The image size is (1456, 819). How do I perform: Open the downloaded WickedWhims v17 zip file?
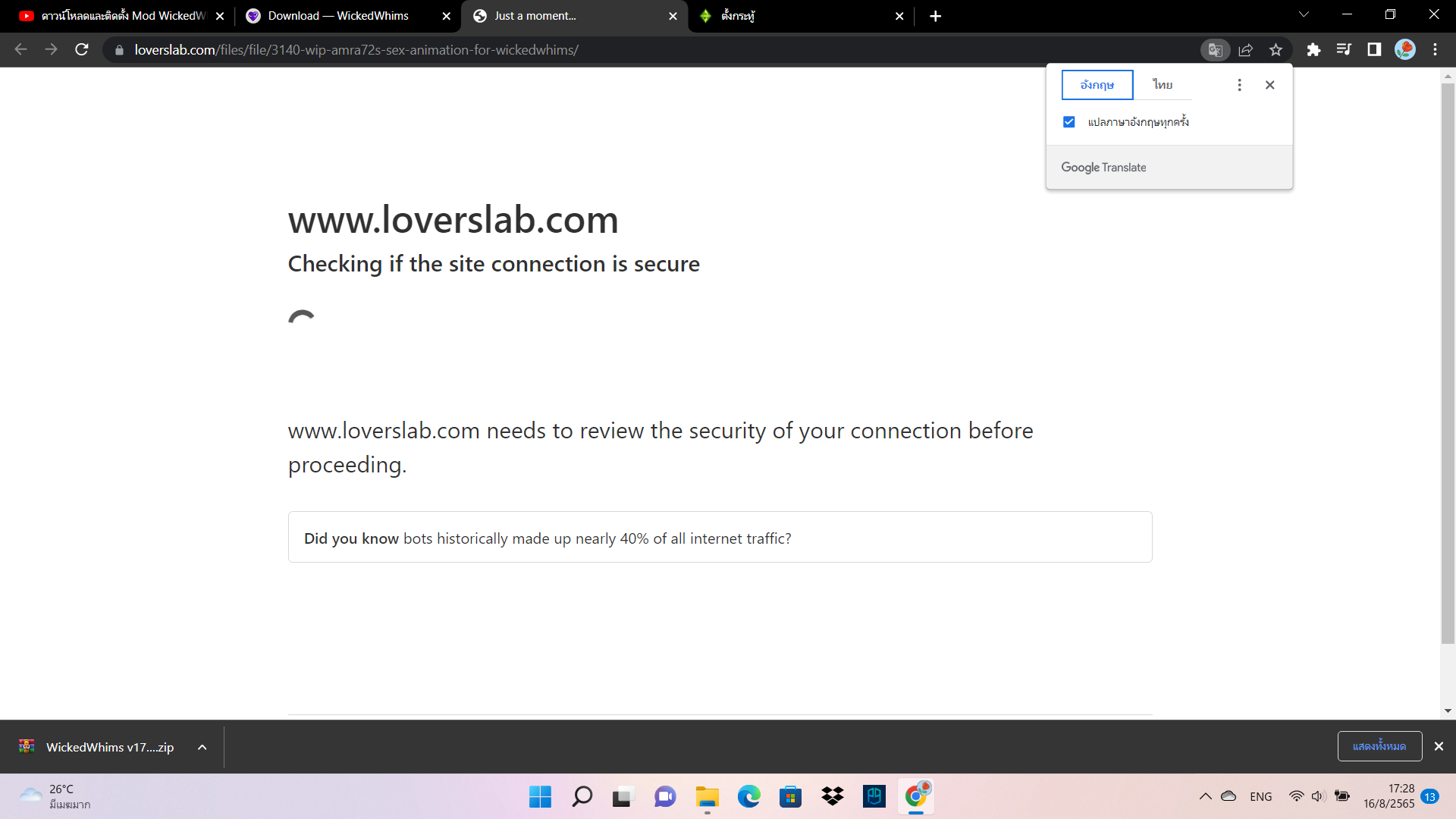pyautogui.click(x=110, y=747)
